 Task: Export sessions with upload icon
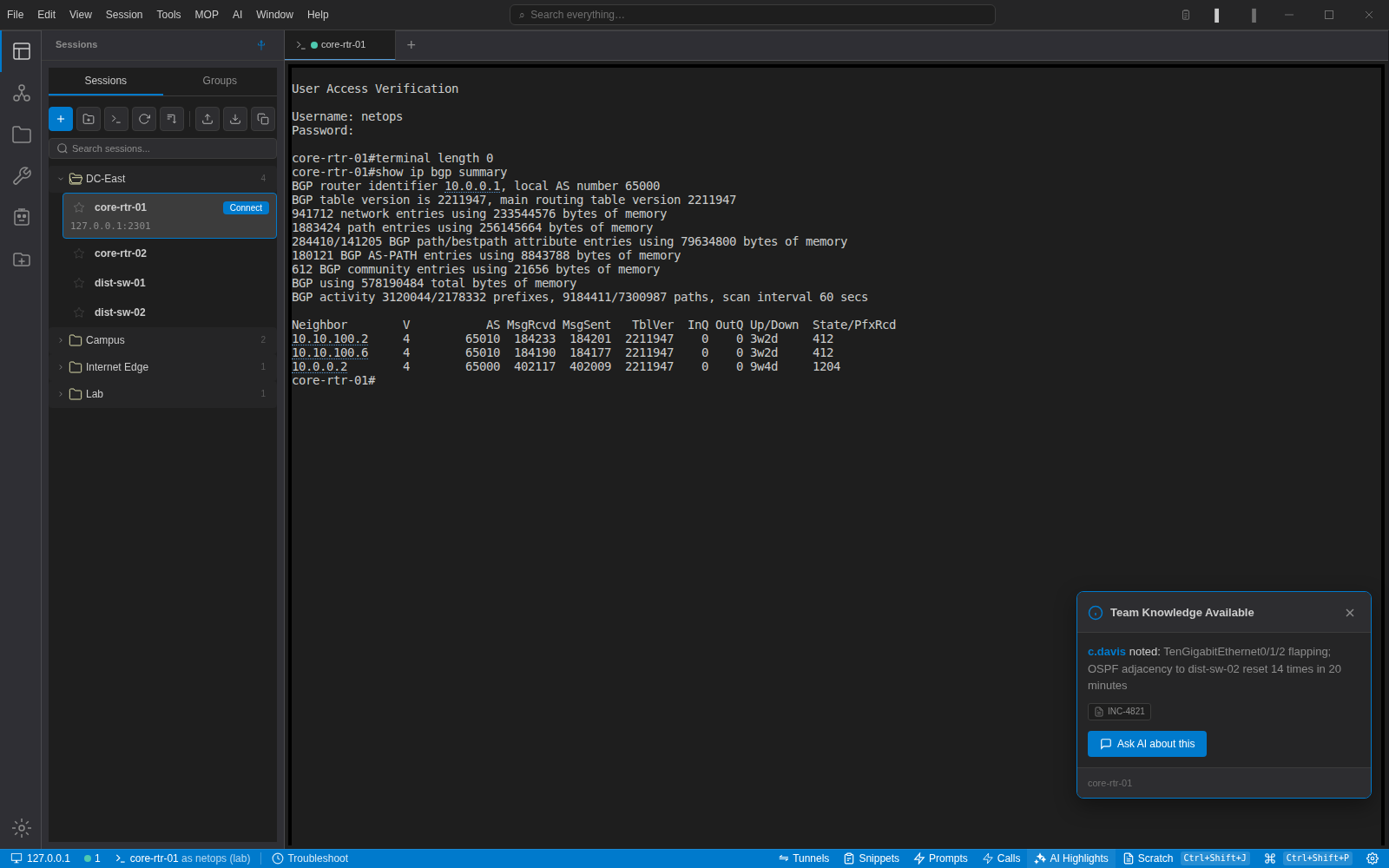pos(207,119)
